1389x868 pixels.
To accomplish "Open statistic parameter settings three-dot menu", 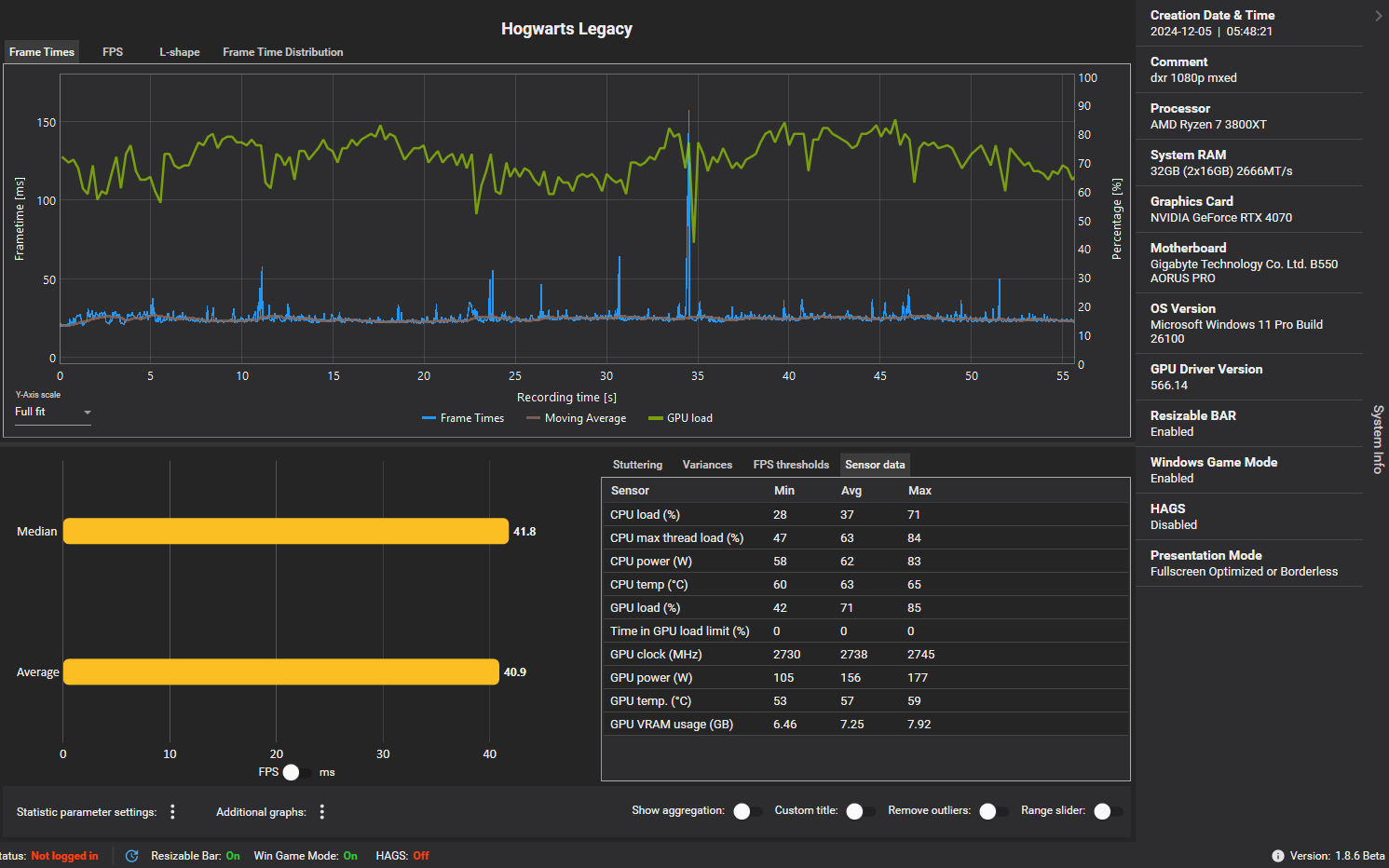I will (172, 812).
